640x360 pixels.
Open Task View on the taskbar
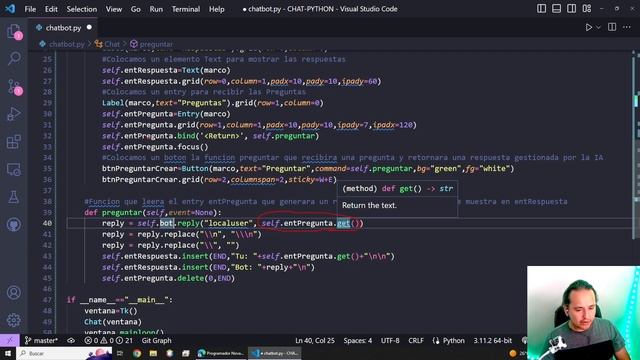(x=120, y=353)
